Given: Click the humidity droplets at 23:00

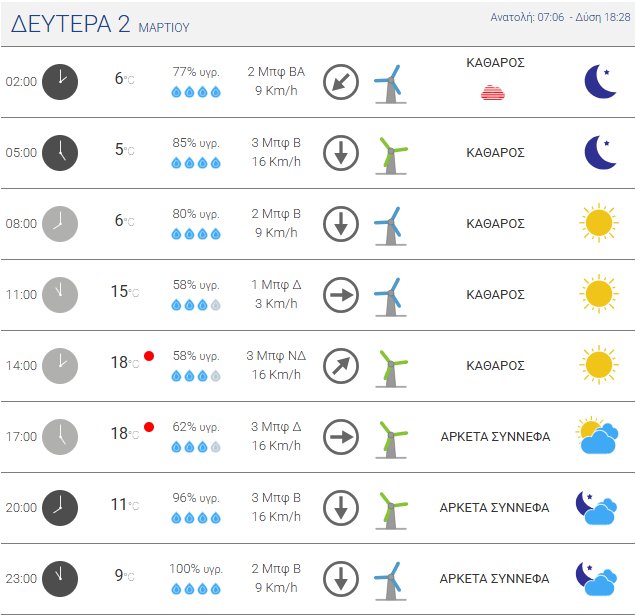Looking at the screenshot, I should 195,589.
